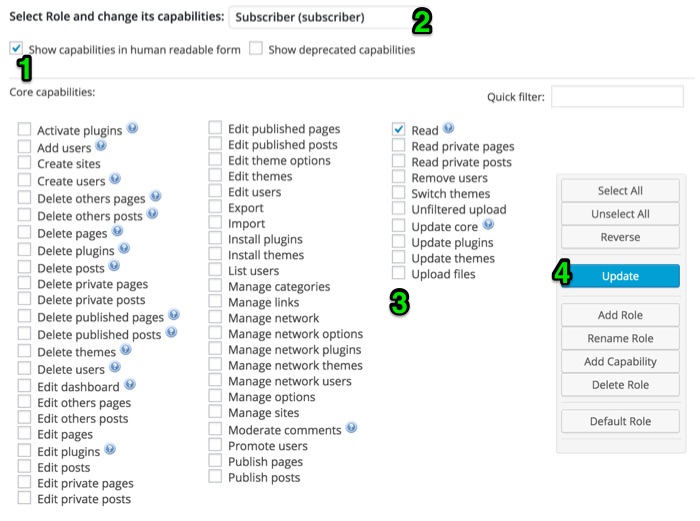Enable Show deprecated capabilities checkbox
The image size is (700, 521).
[x=256, y=48]
